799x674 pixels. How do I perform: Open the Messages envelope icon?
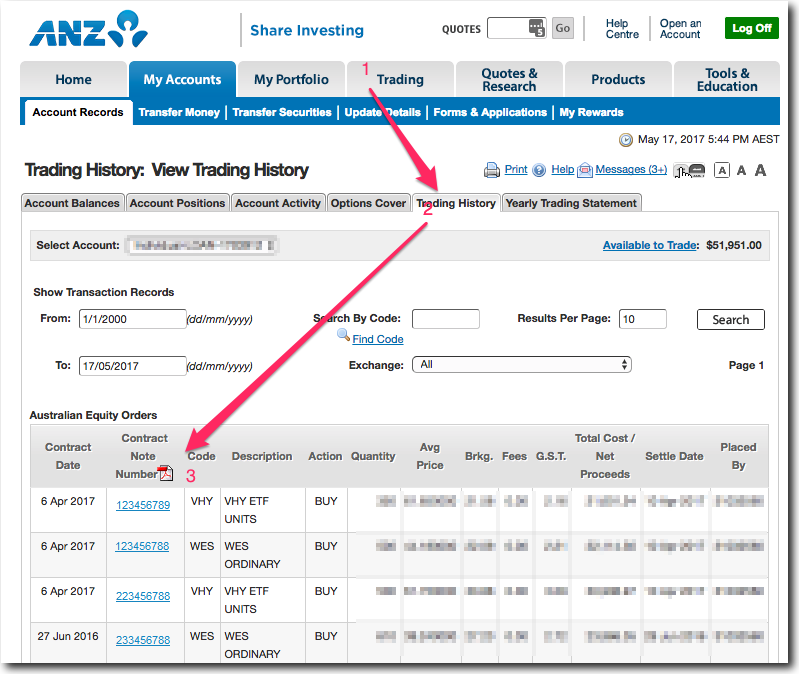click(585, 171)
